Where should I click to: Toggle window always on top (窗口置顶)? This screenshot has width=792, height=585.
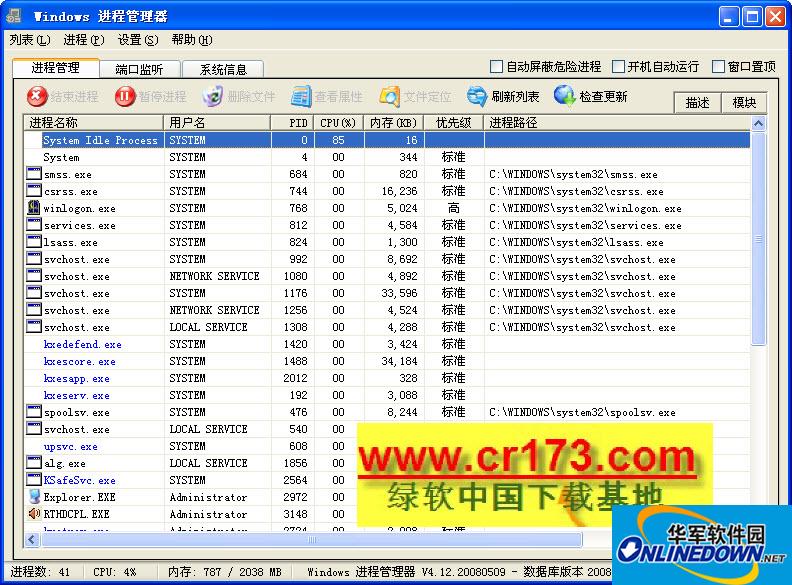[718, 66]
